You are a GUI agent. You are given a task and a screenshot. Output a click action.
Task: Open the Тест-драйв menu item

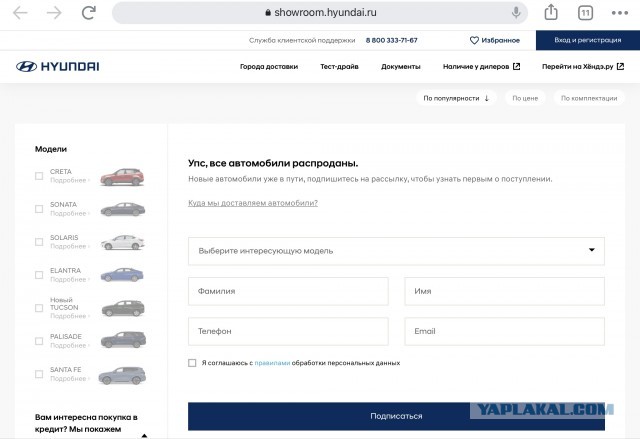point(339,67)
